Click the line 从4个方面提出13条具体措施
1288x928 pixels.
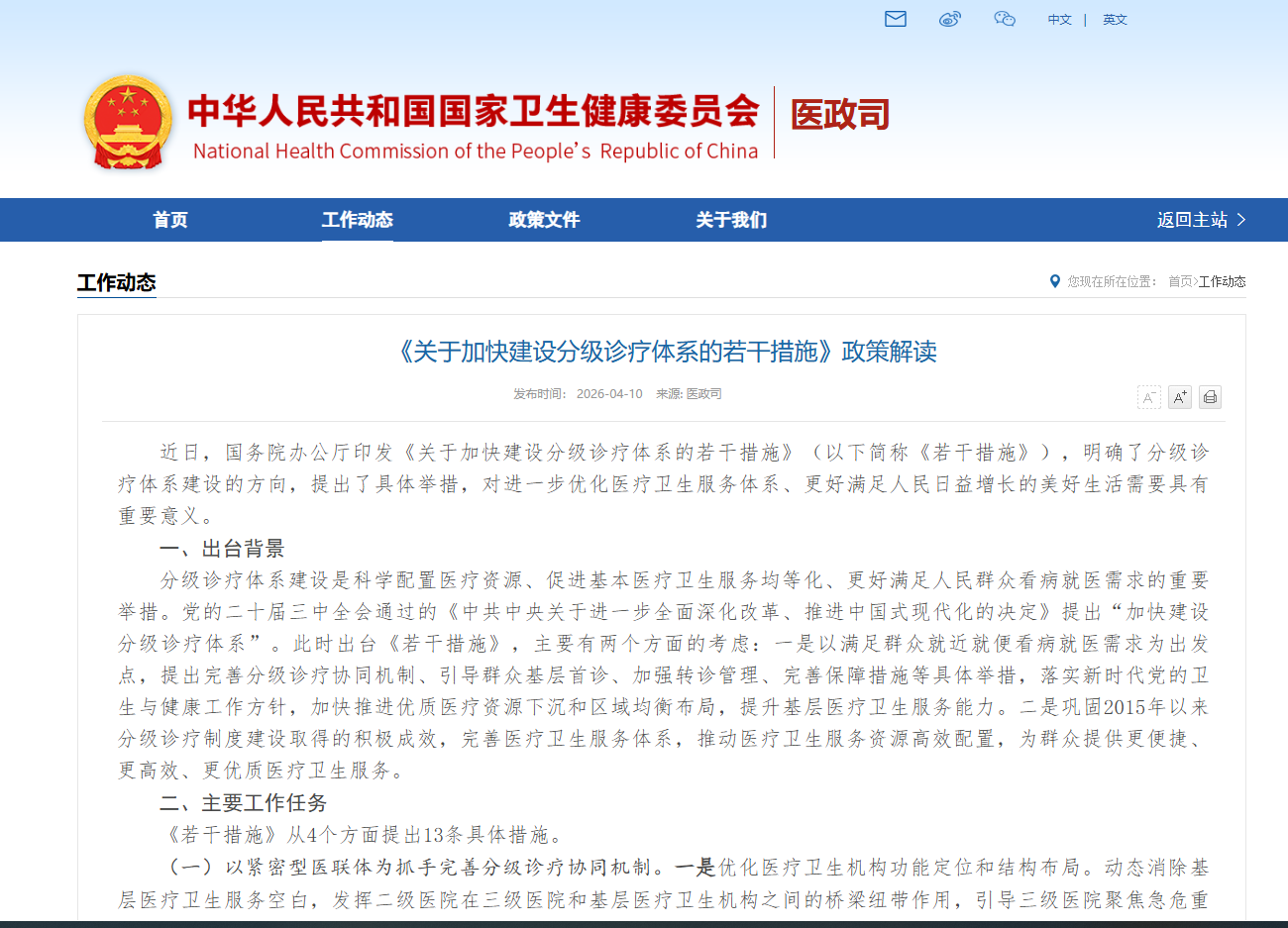tap(362, 835)
